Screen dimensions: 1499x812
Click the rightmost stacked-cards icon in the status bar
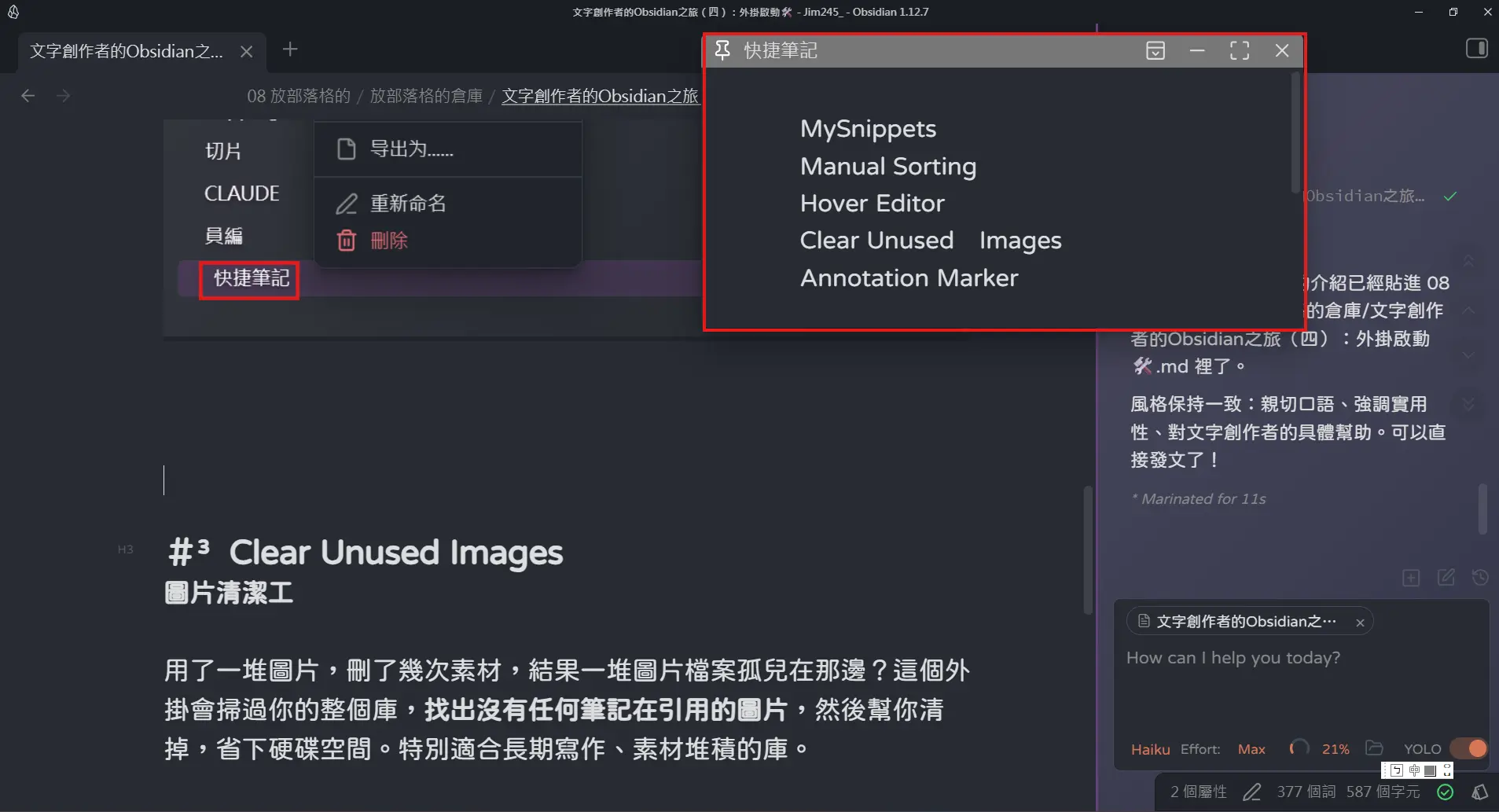pyautogui.click(x=1480, y=792)
